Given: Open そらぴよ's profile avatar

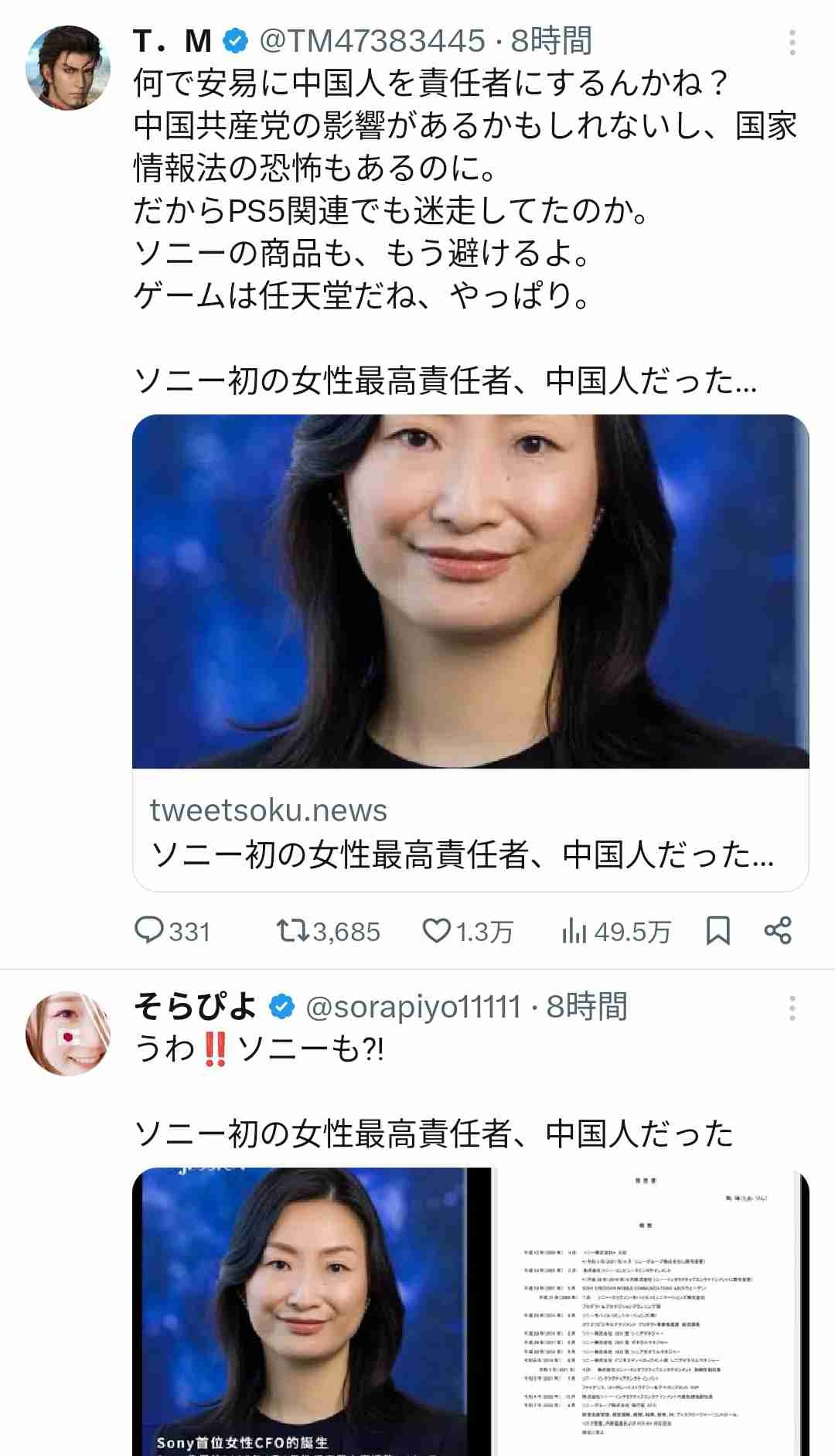Looking at the screenshot, I should pos(67,1032).
